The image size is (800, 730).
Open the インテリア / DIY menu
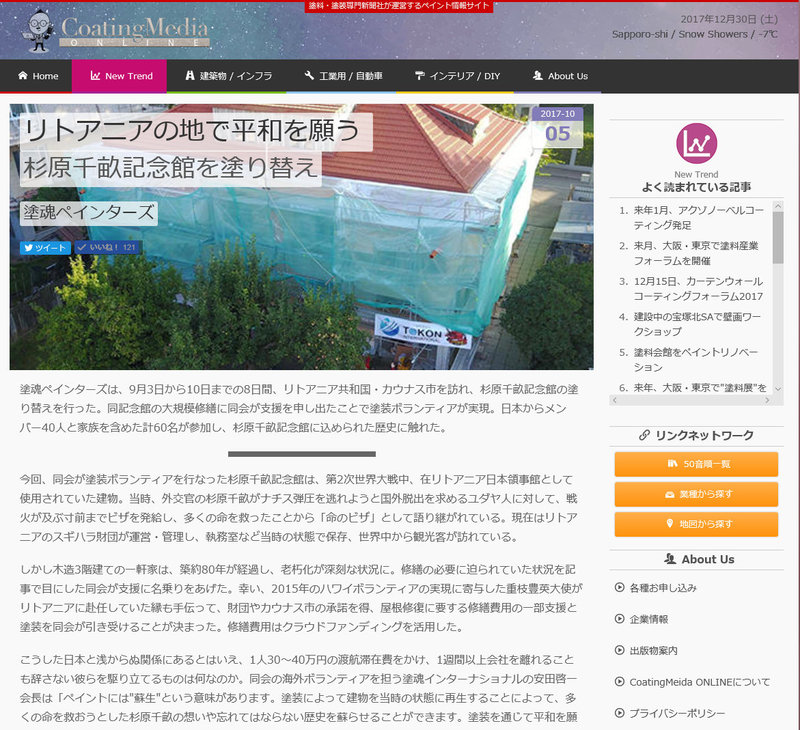click(457, 76)
